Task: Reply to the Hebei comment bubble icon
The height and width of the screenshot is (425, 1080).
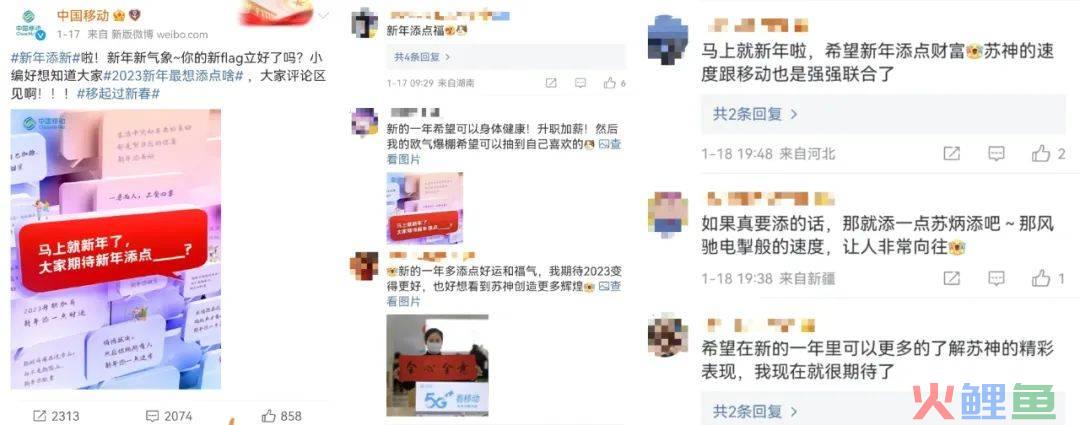Action: point(996,154)
